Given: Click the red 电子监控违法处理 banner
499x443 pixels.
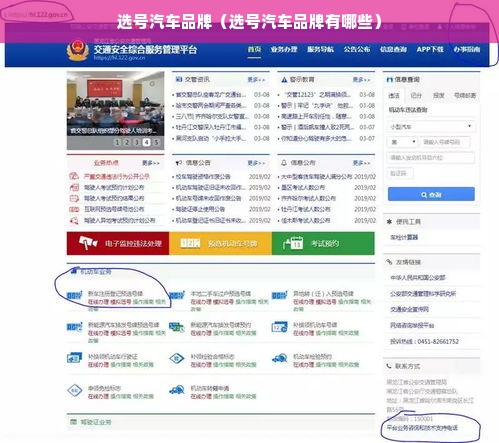Looking at the screenshot, I should pyautogui.click(x=118, y=243).
